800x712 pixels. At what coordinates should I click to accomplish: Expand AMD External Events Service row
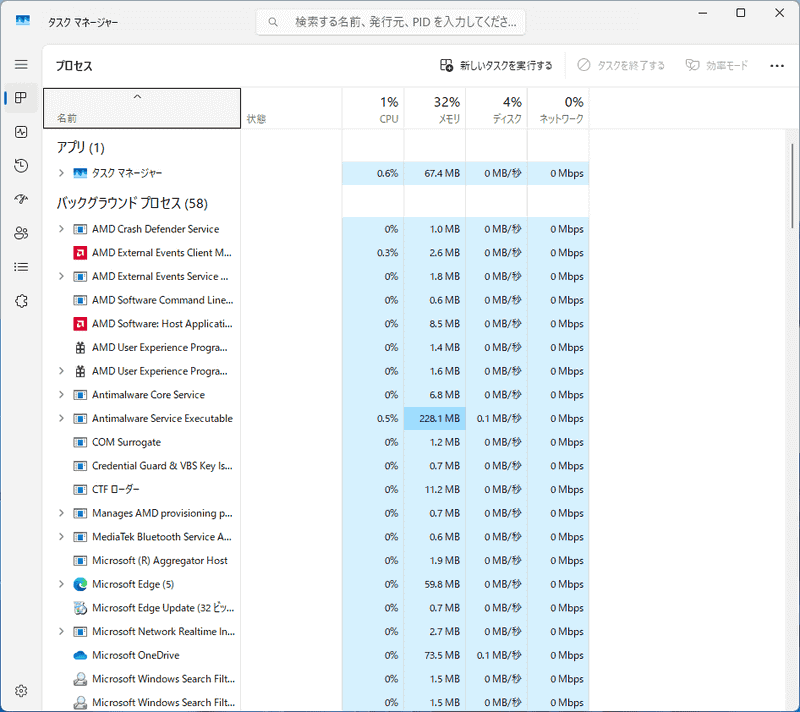point(61,276)
